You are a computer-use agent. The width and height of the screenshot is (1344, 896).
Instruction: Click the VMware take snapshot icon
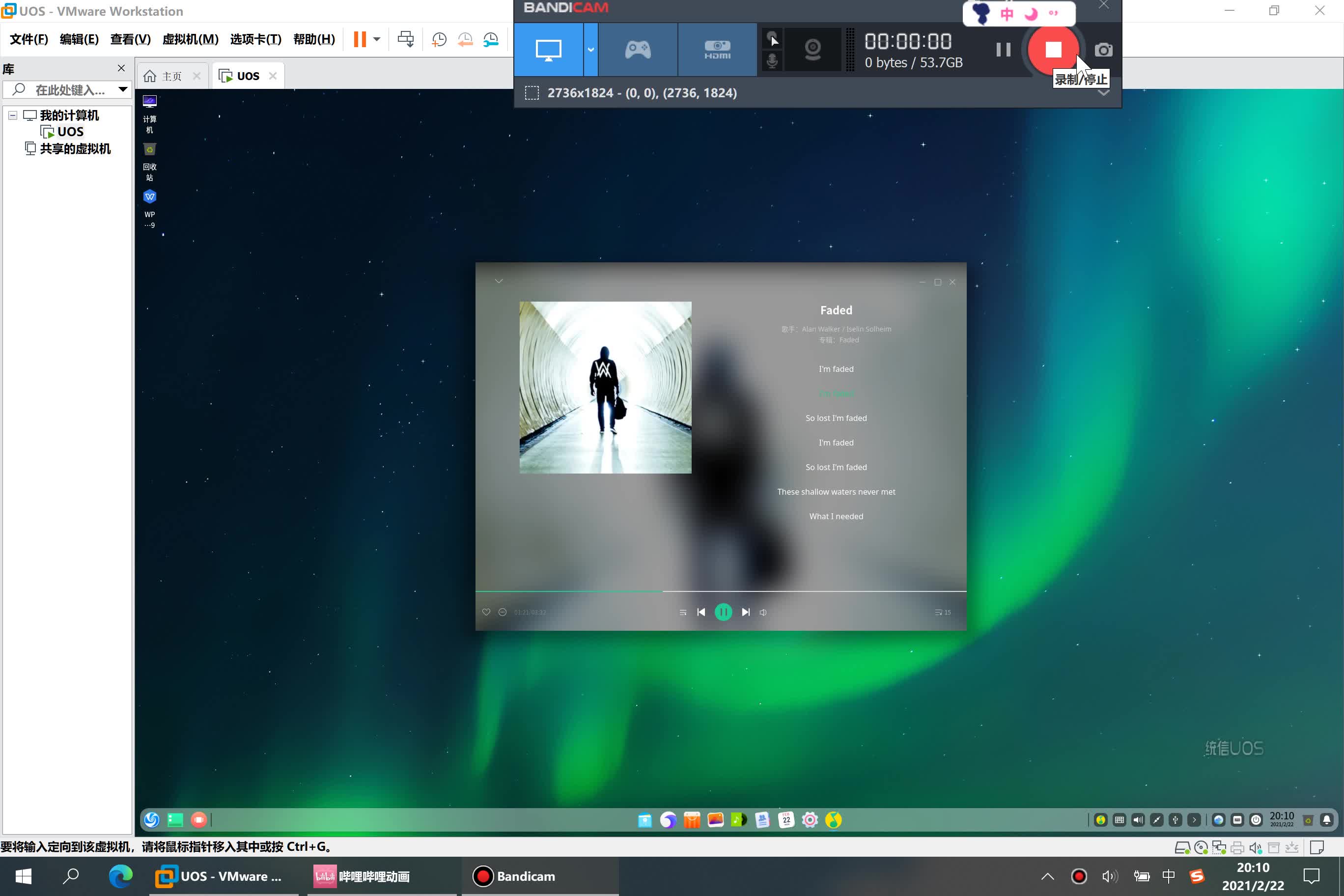tap(439, 39)
